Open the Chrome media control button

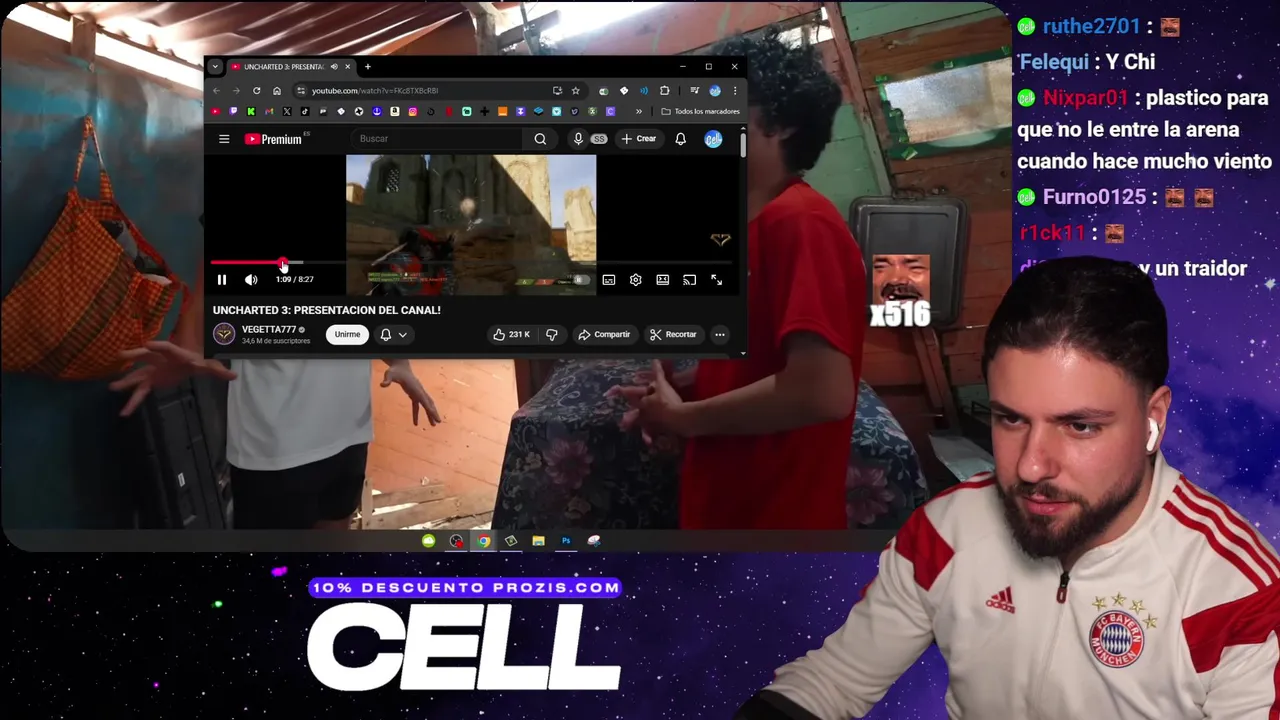tap(694, 91)
